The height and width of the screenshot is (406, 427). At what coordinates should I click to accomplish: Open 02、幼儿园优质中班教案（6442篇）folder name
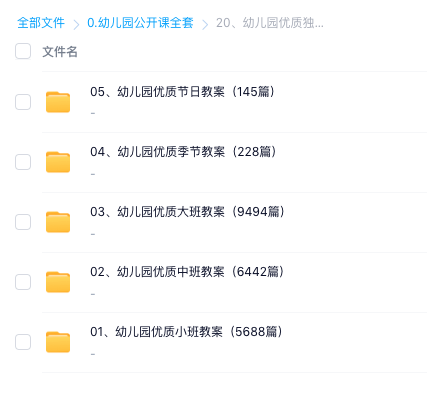(x=187, y=272)
